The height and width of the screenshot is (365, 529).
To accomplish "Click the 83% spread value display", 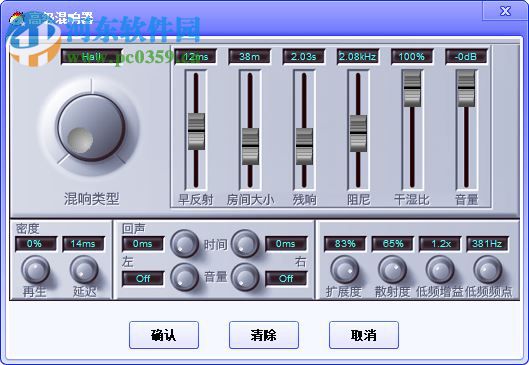I will tap(345, 244).
